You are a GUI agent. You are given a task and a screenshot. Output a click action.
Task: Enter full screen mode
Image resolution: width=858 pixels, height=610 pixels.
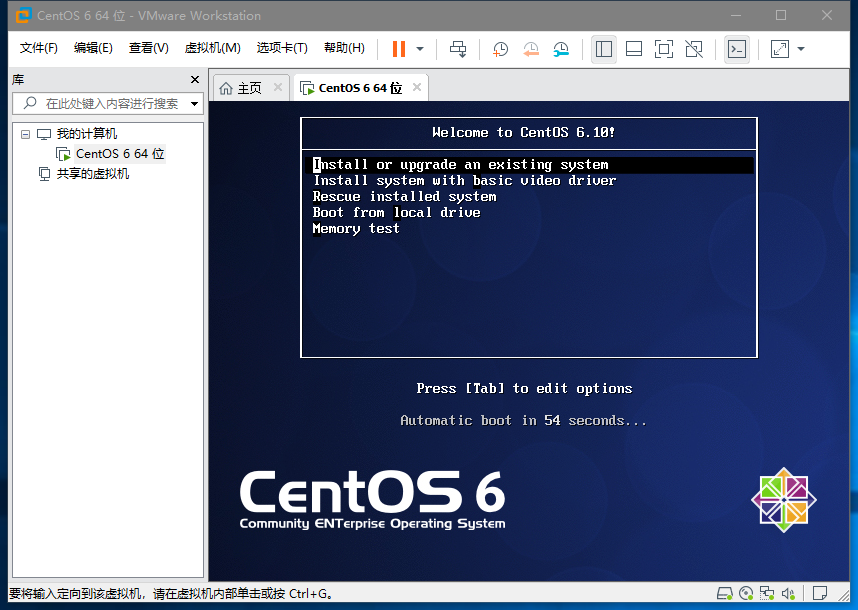coord(663,48)
